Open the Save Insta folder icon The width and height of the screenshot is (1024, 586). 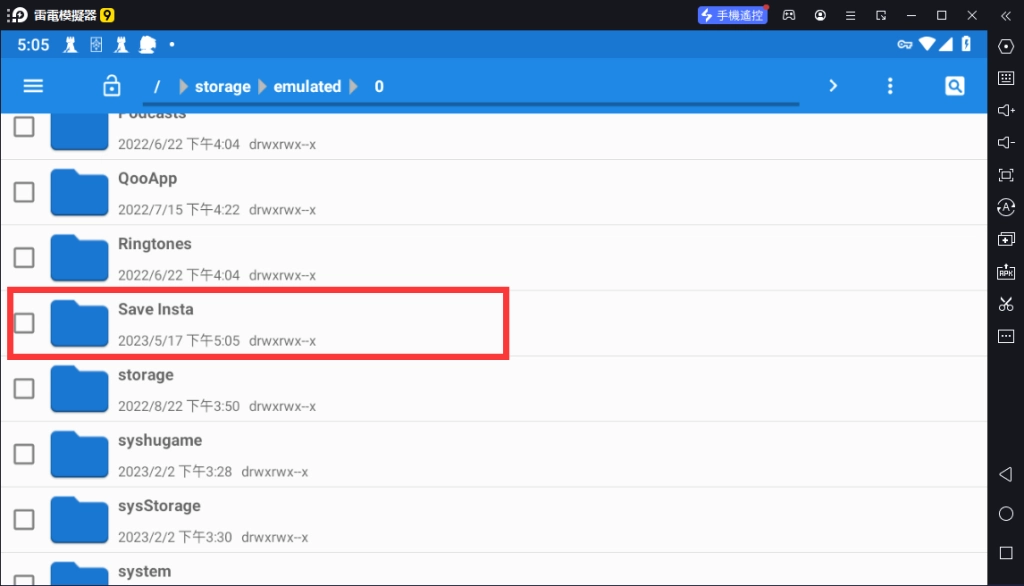pos(79,323)
